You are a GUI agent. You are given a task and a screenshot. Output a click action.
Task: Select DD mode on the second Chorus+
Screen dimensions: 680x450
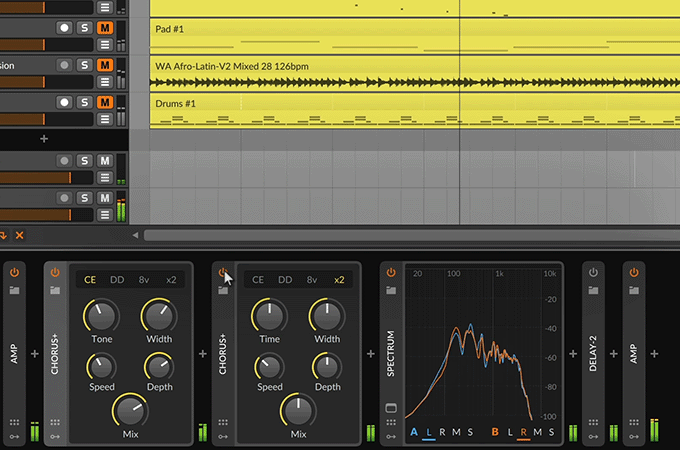[x=285, y=280]
